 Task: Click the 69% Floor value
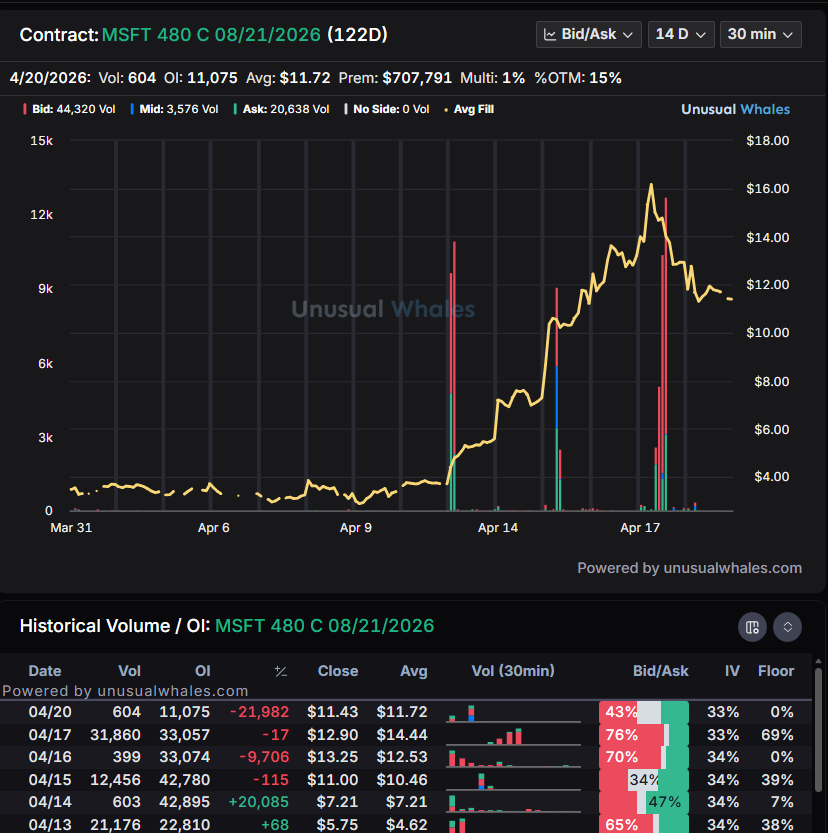pyautogui.click(x=777, y=735)
